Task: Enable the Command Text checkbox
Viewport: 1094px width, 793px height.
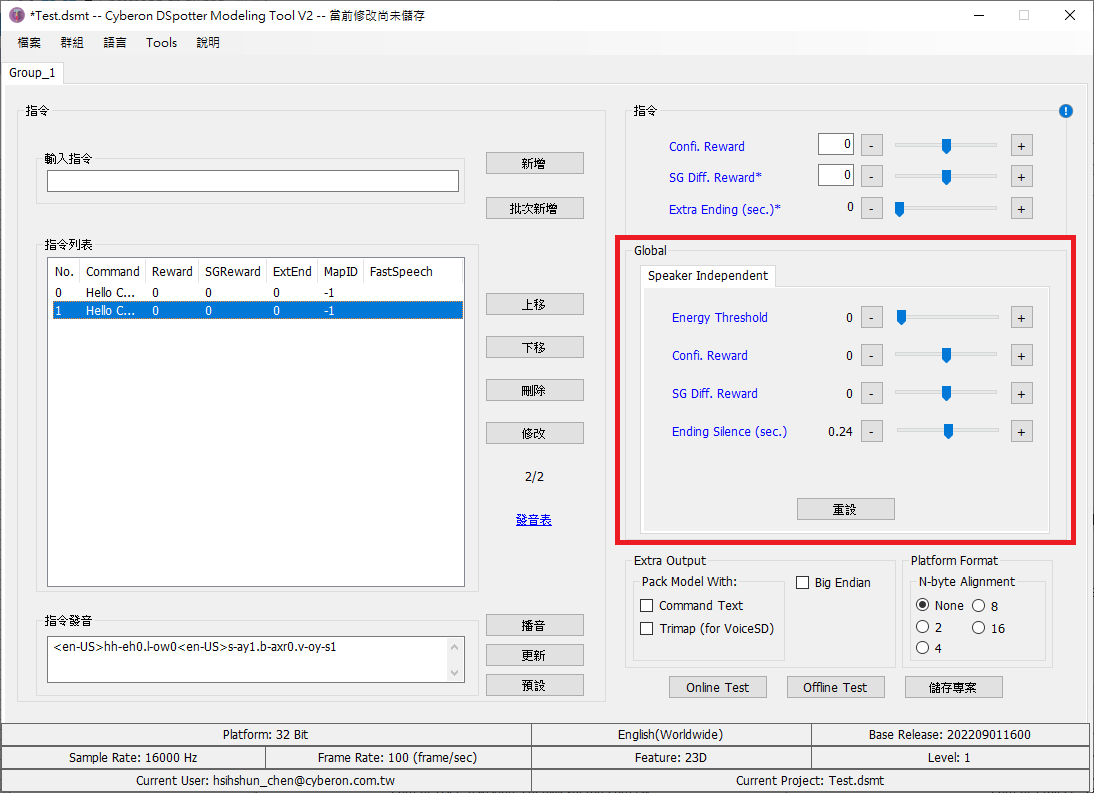Action: pos(647,606)
